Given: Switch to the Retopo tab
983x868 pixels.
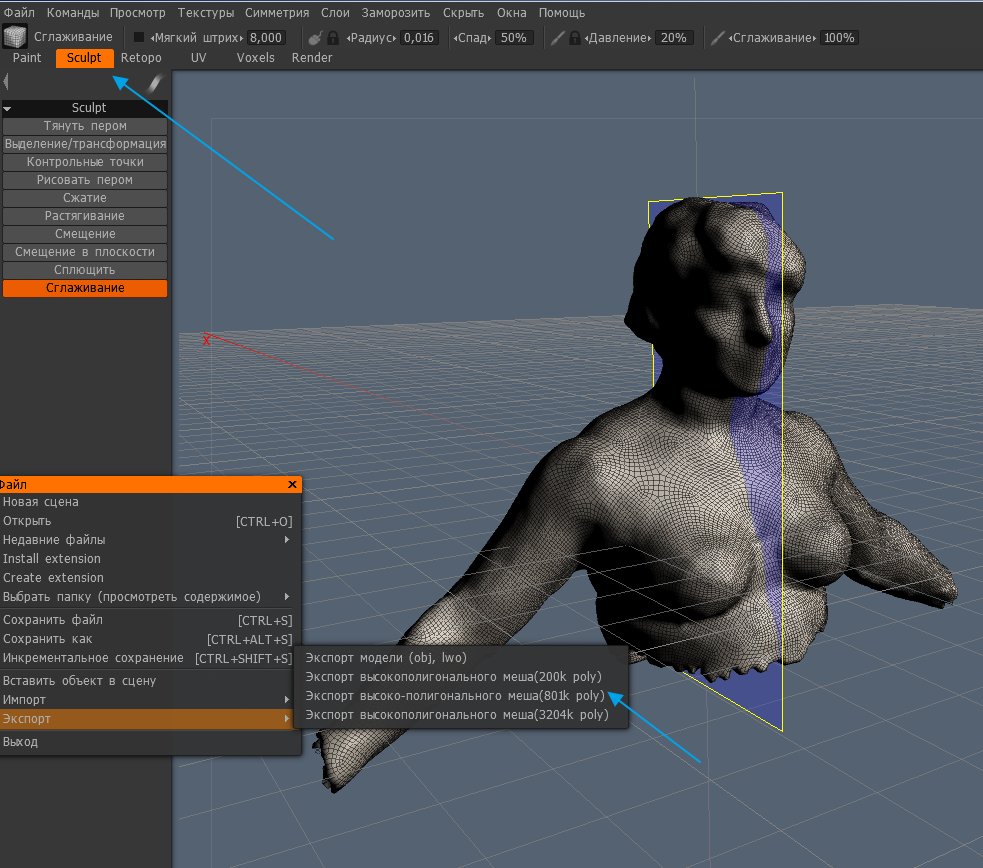Looking at the screenshot, I should [x=141, y=58].
